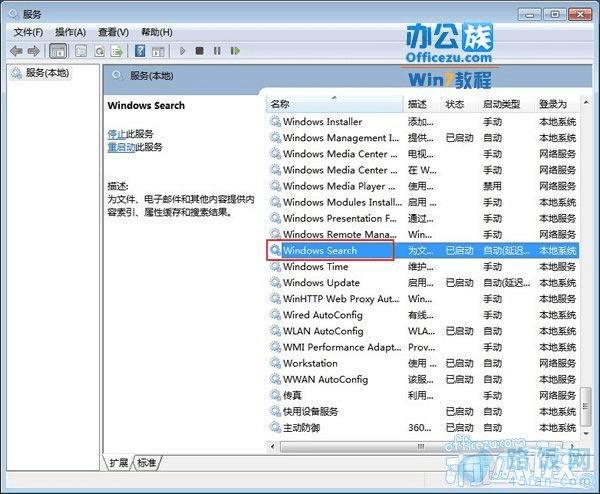Open the Help toolbar icon
This screenshot has height=494, width=600.
140,51
